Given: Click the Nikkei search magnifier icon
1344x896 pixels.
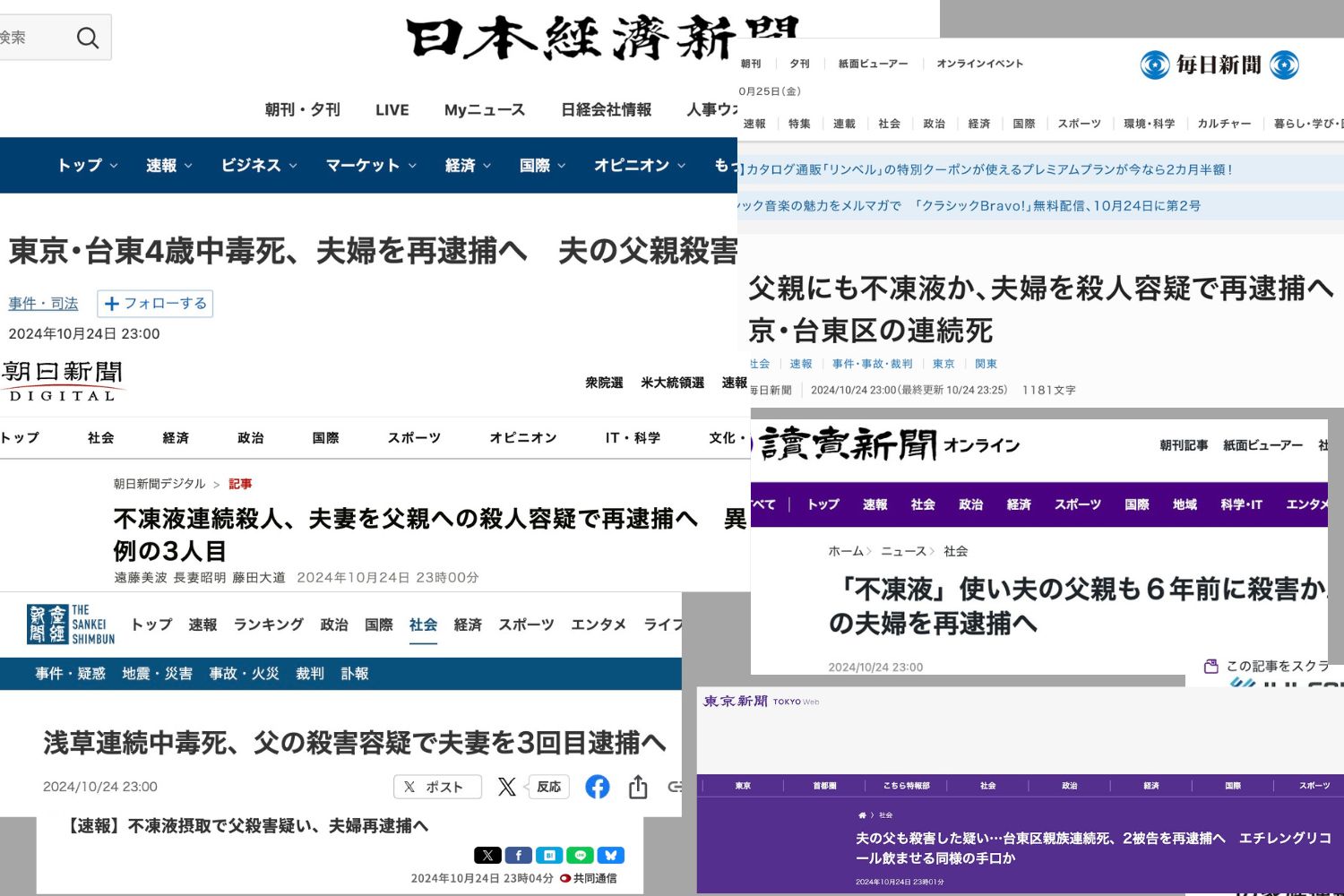Looking at the screenshot, I should (x=88, y=38).
